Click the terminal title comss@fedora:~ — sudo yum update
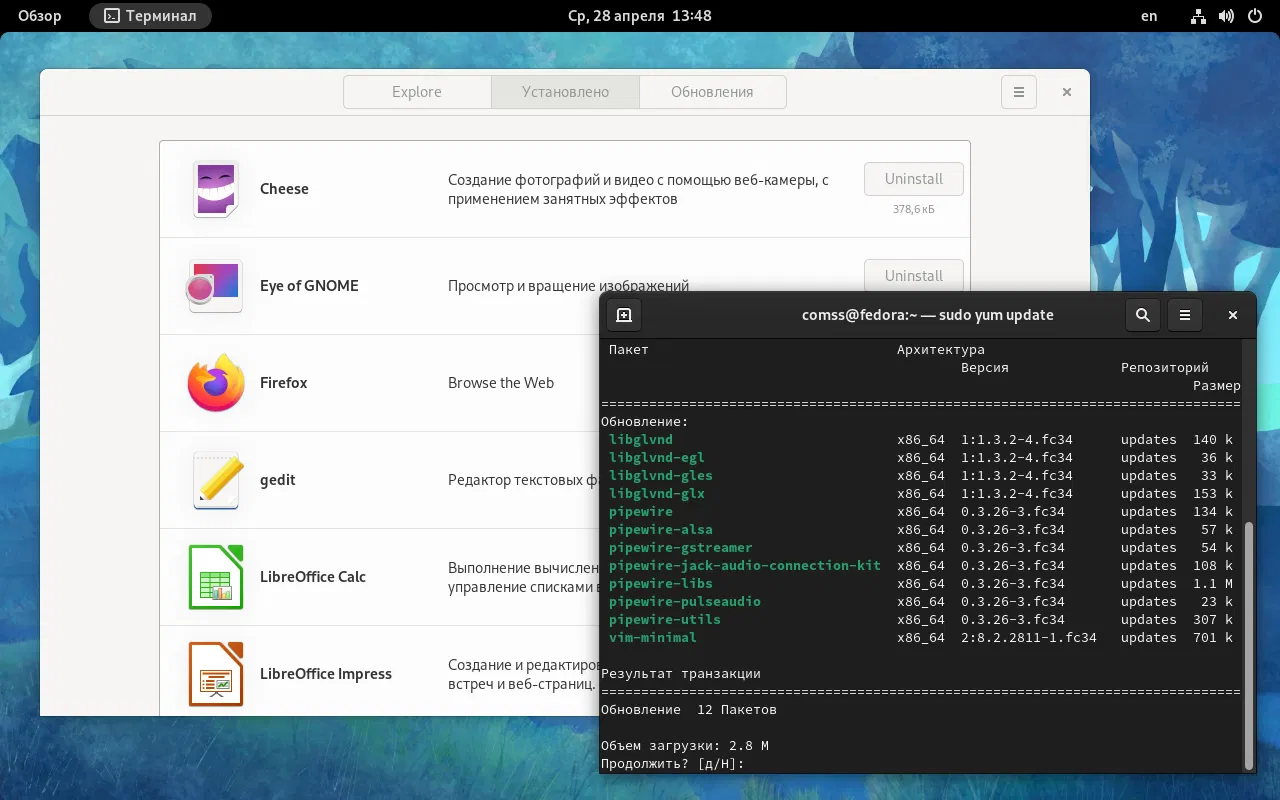Image resolution: width=1280 pixels, height=800 pixels. 928,315
